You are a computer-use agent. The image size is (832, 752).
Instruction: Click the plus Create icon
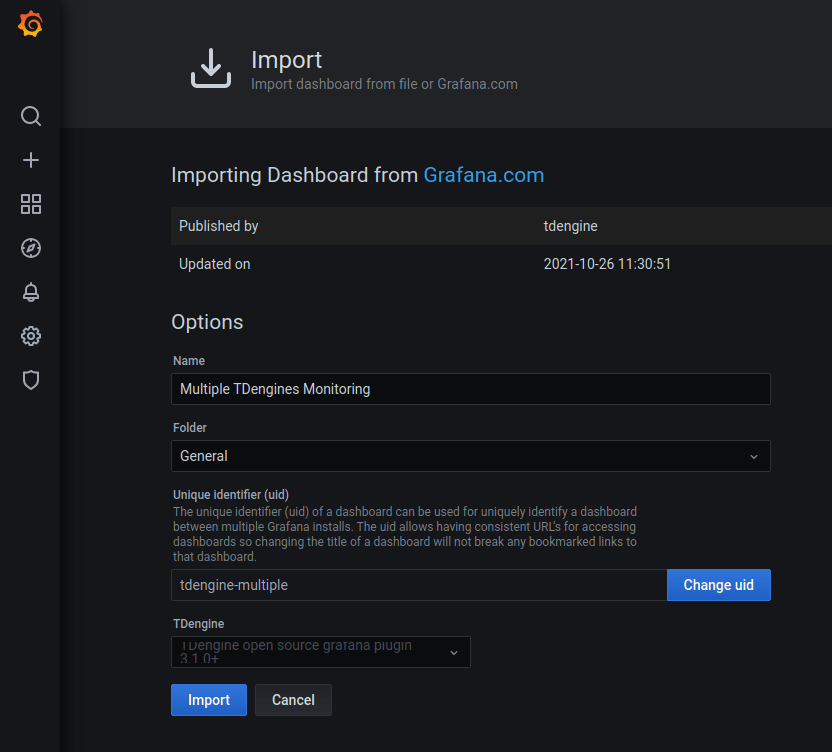pyautogui.click(x=31, y=160)
